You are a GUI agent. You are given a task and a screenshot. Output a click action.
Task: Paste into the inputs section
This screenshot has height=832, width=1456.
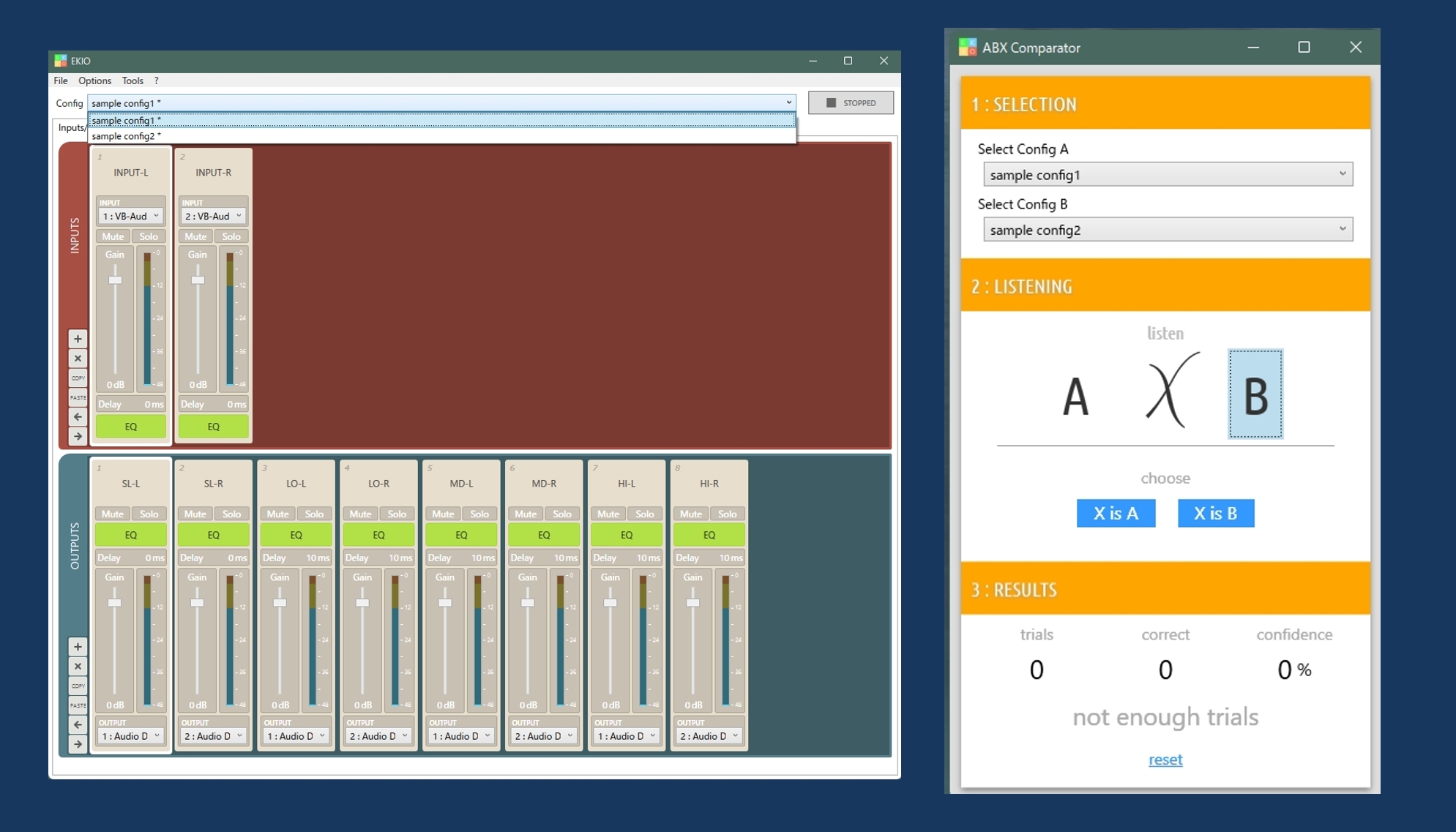[78, 397]
